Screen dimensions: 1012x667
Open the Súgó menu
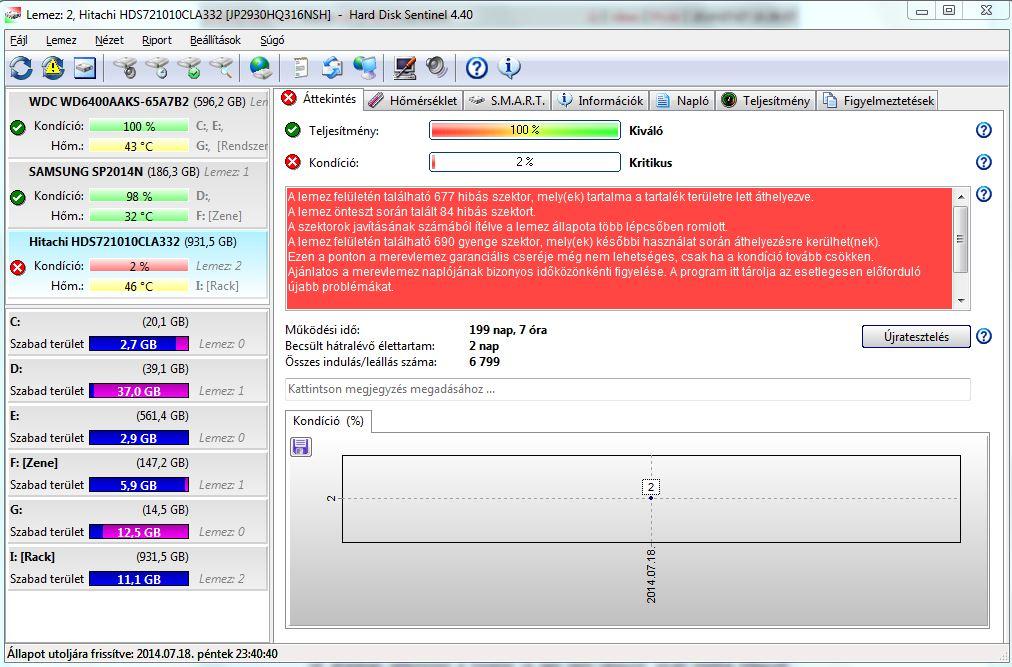pyautogui.click(x=272, y=40)
